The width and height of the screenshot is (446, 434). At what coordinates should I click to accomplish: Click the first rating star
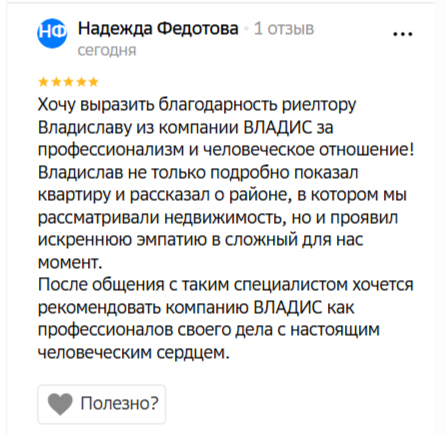point(44,82)
